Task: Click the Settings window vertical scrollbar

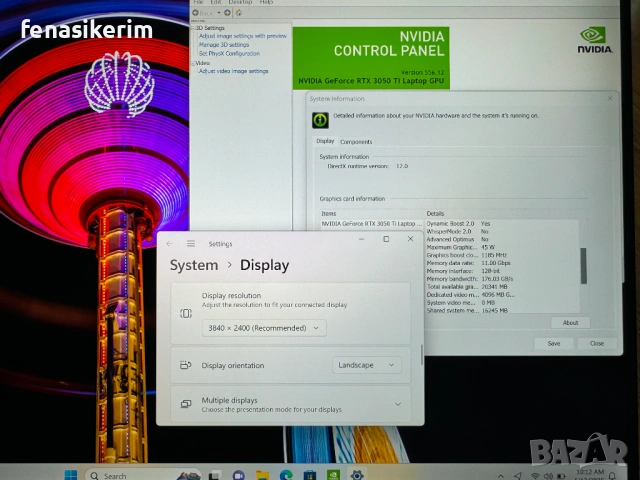Action: click(x=421, y=354)
